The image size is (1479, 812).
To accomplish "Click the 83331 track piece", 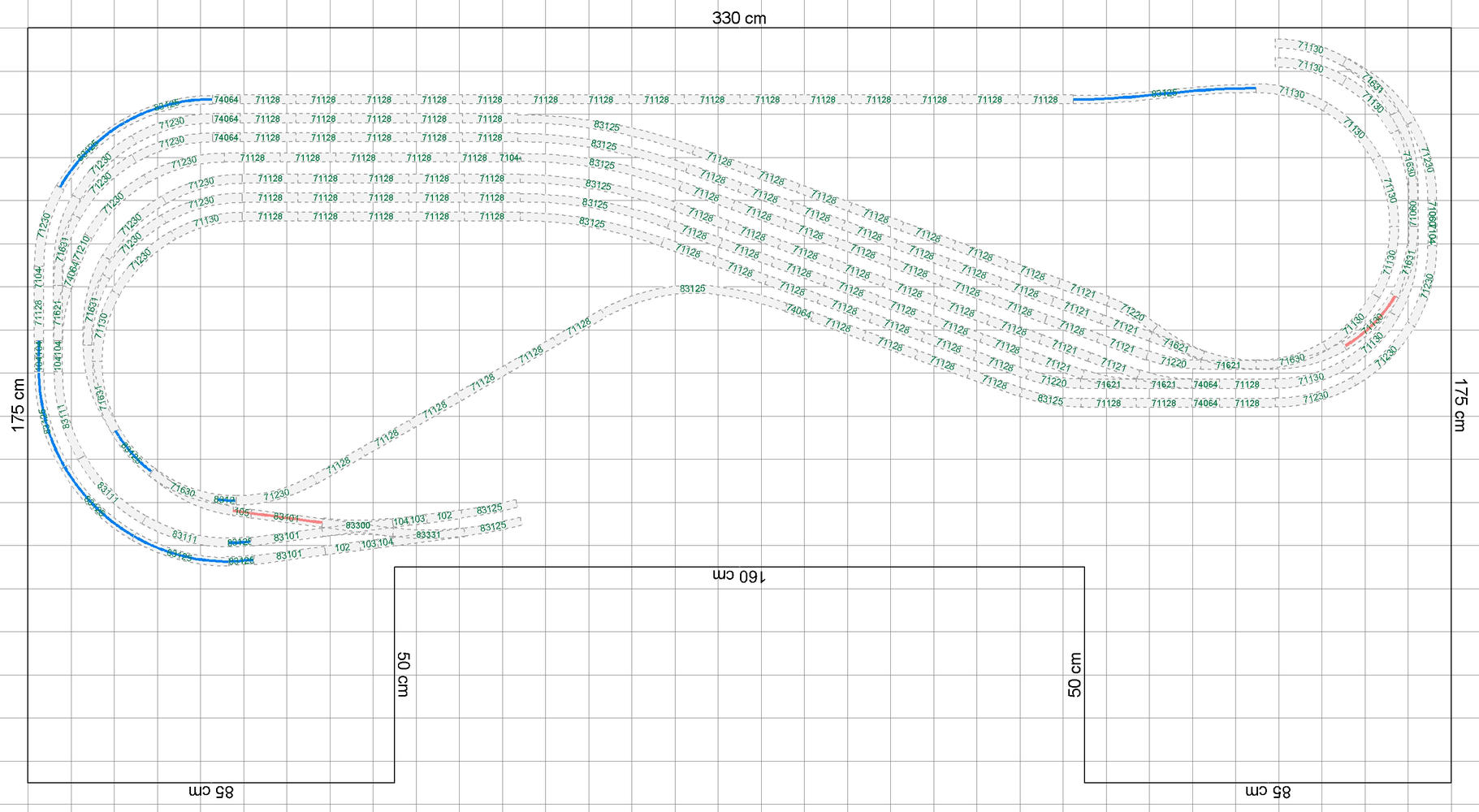I will tap(428, 535).
